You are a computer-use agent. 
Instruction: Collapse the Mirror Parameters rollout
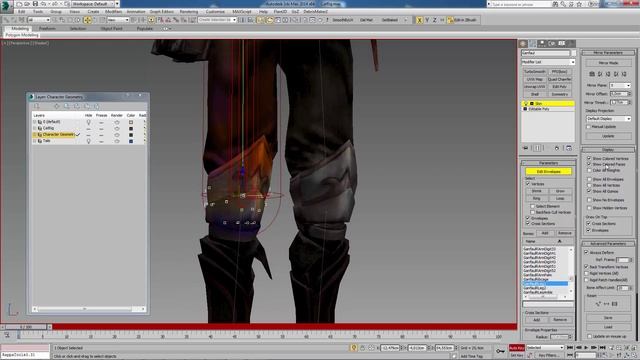point(608,53)
